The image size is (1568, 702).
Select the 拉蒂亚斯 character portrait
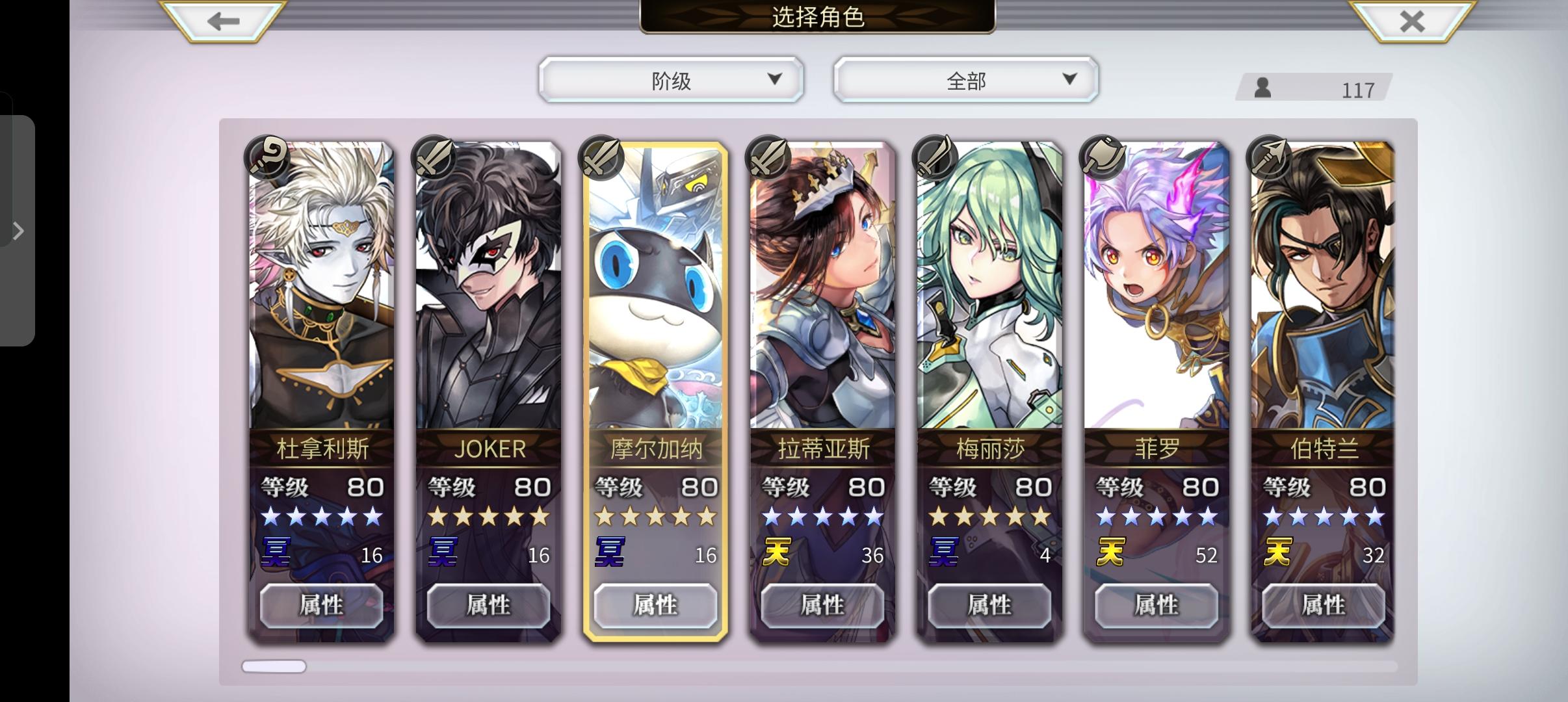point(822,286)
